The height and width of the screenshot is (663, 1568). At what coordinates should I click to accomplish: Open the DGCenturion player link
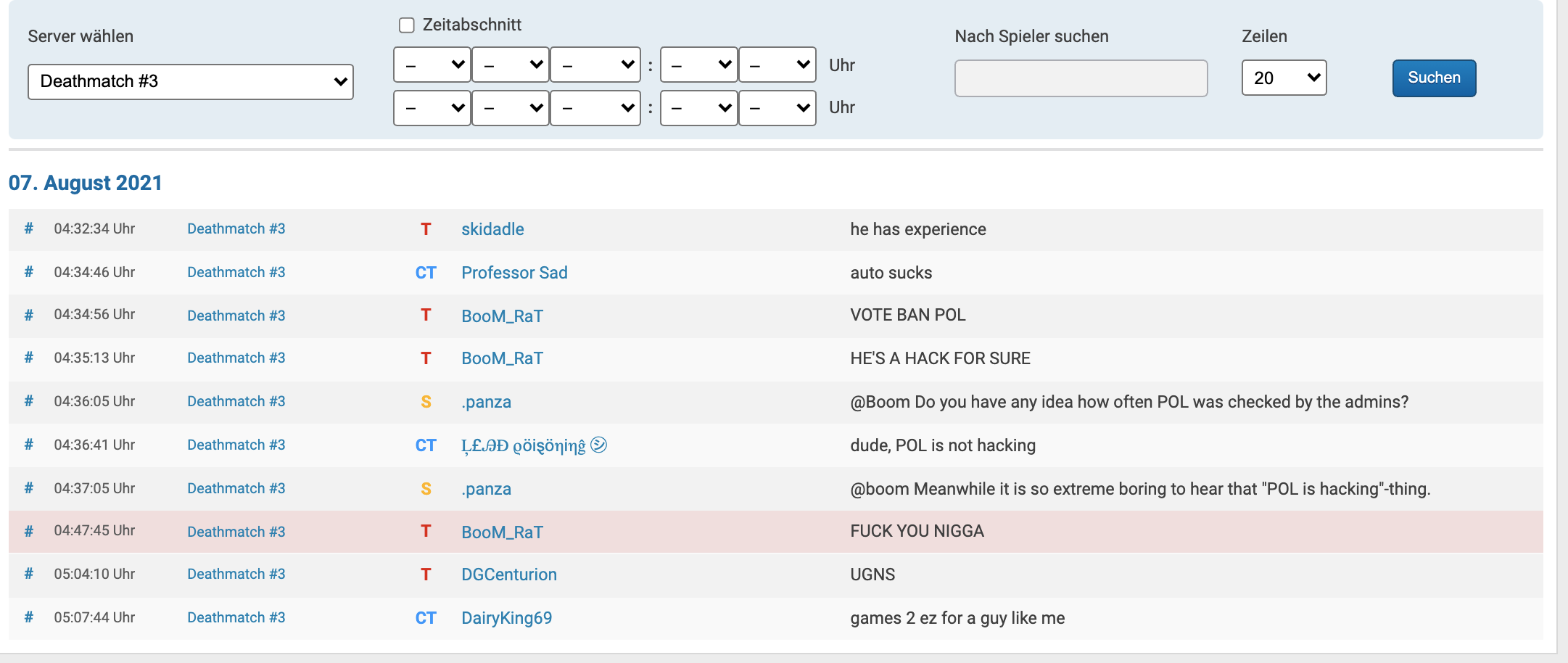point(509,575)
